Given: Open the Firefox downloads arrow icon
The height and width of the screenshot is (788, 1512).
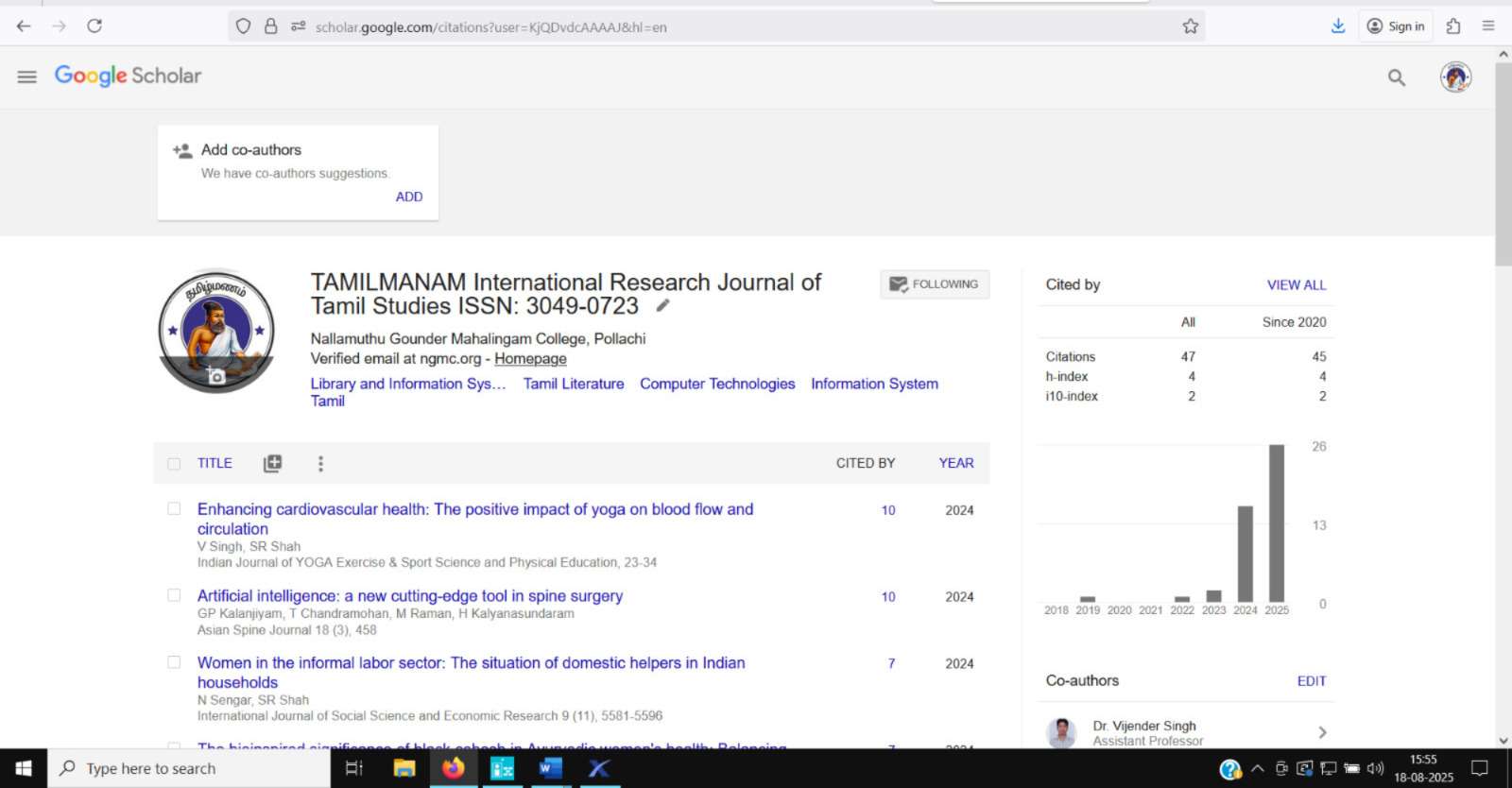Looking at the screenshot, I should point(1338,26).
